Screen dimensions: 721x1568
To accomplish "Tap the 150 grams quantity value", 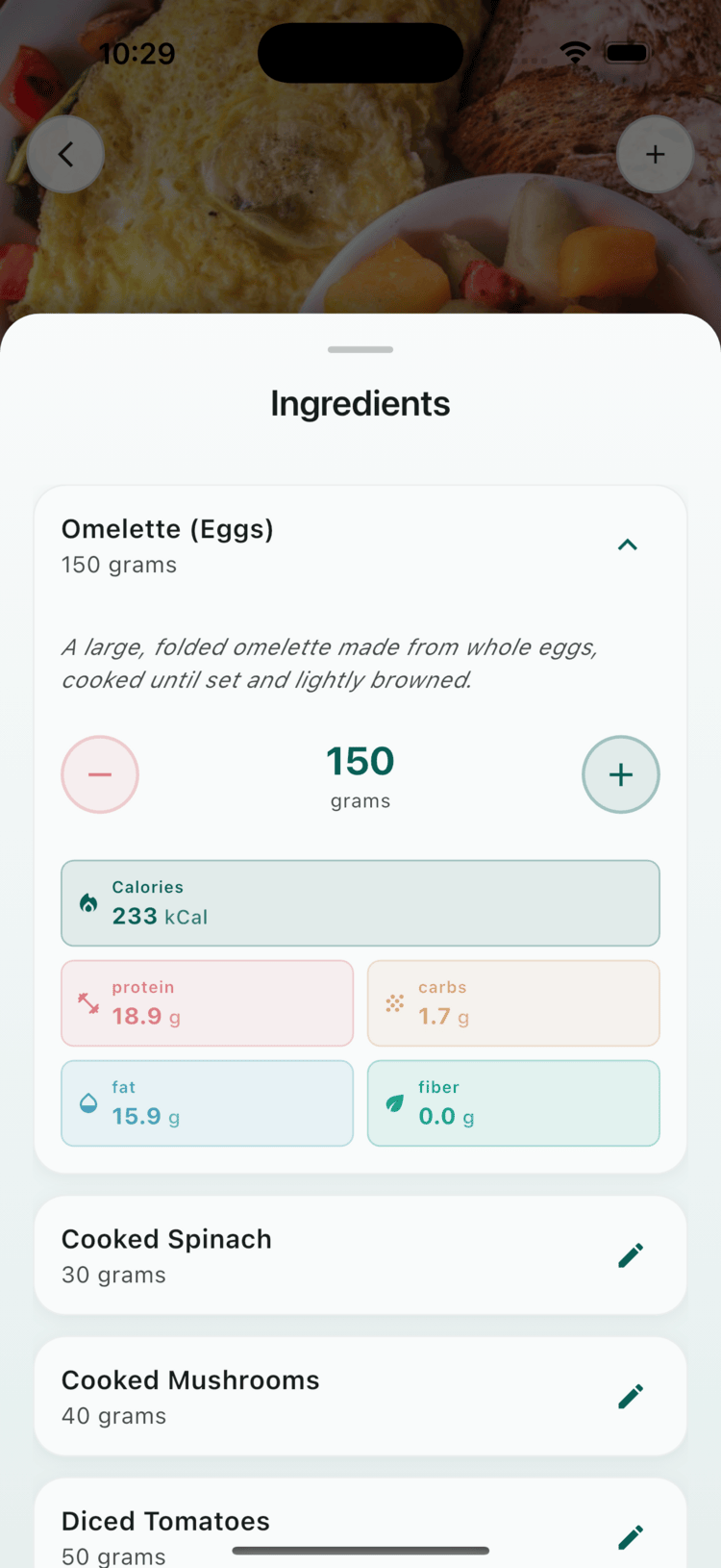I will tap(360, 762).
